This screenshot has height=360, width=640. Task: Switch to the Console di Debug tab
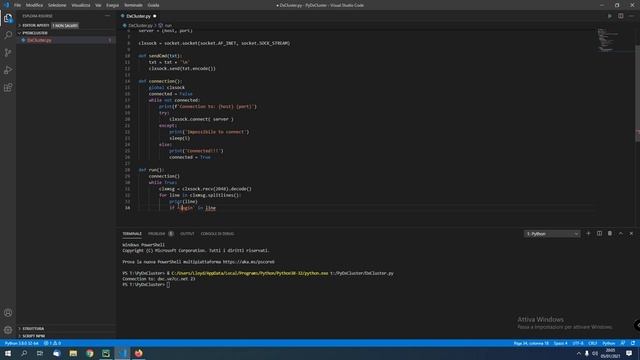(x=217, y=234)
